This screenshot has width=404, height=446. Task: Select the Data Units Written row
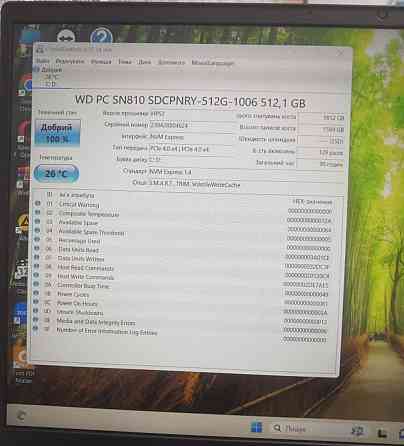pyautogui.click(x=181, y=262)
